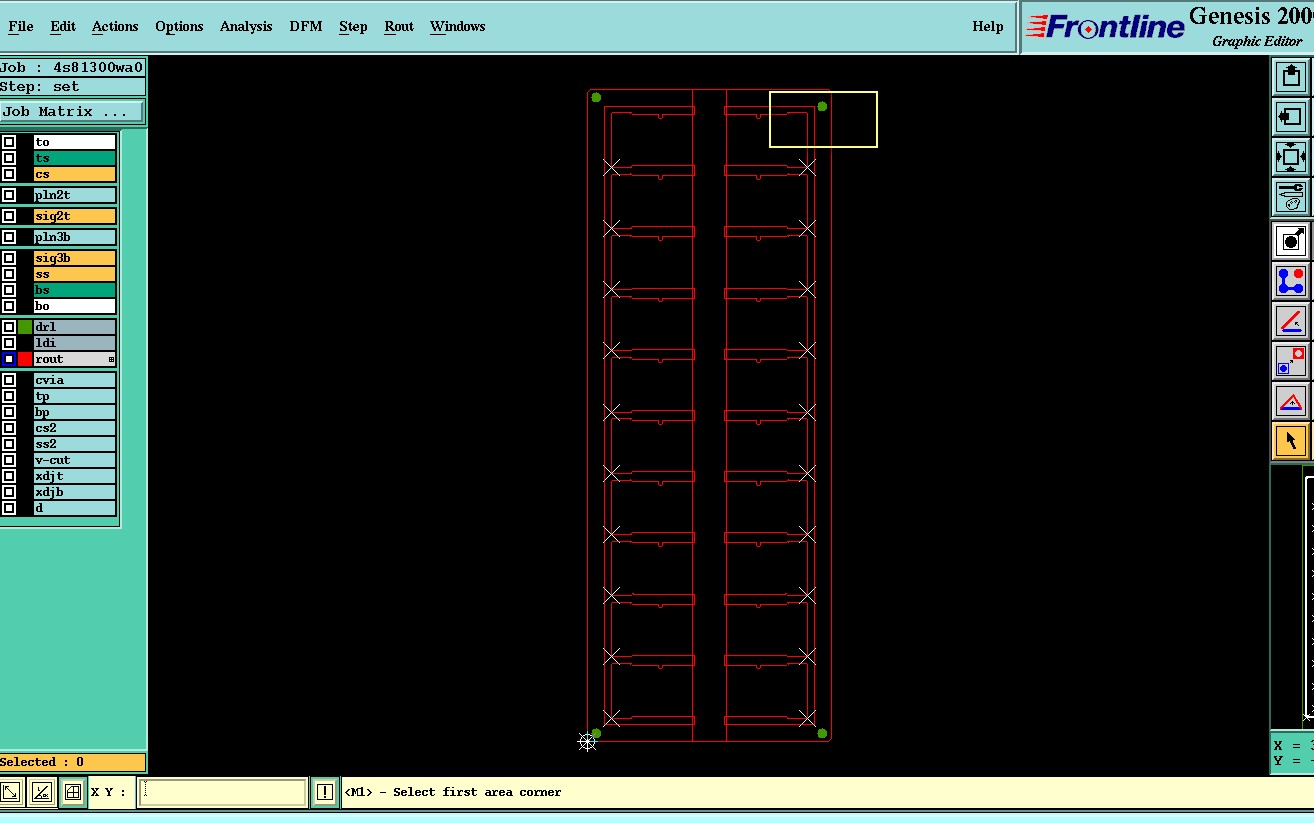Toggle the checkbox for layer pln2t
The width and height of the screenshot is (1314, 823).
(x=9, y=195)
